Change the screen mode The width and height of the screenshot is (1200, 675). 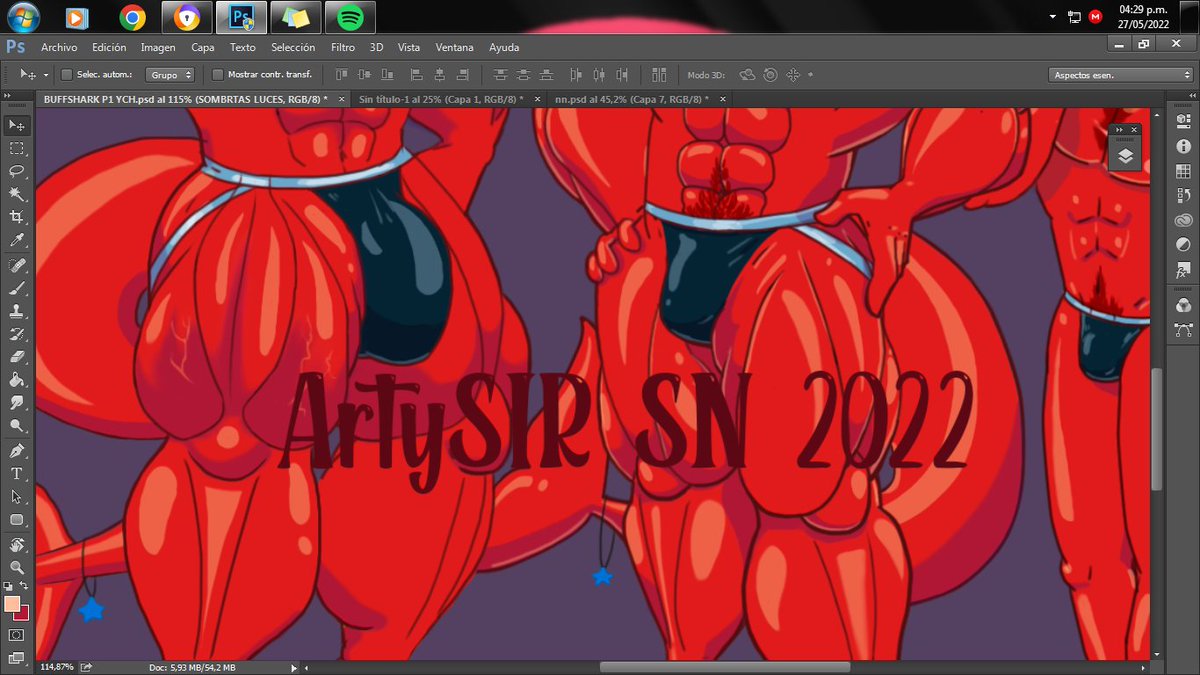pos(17,657)
